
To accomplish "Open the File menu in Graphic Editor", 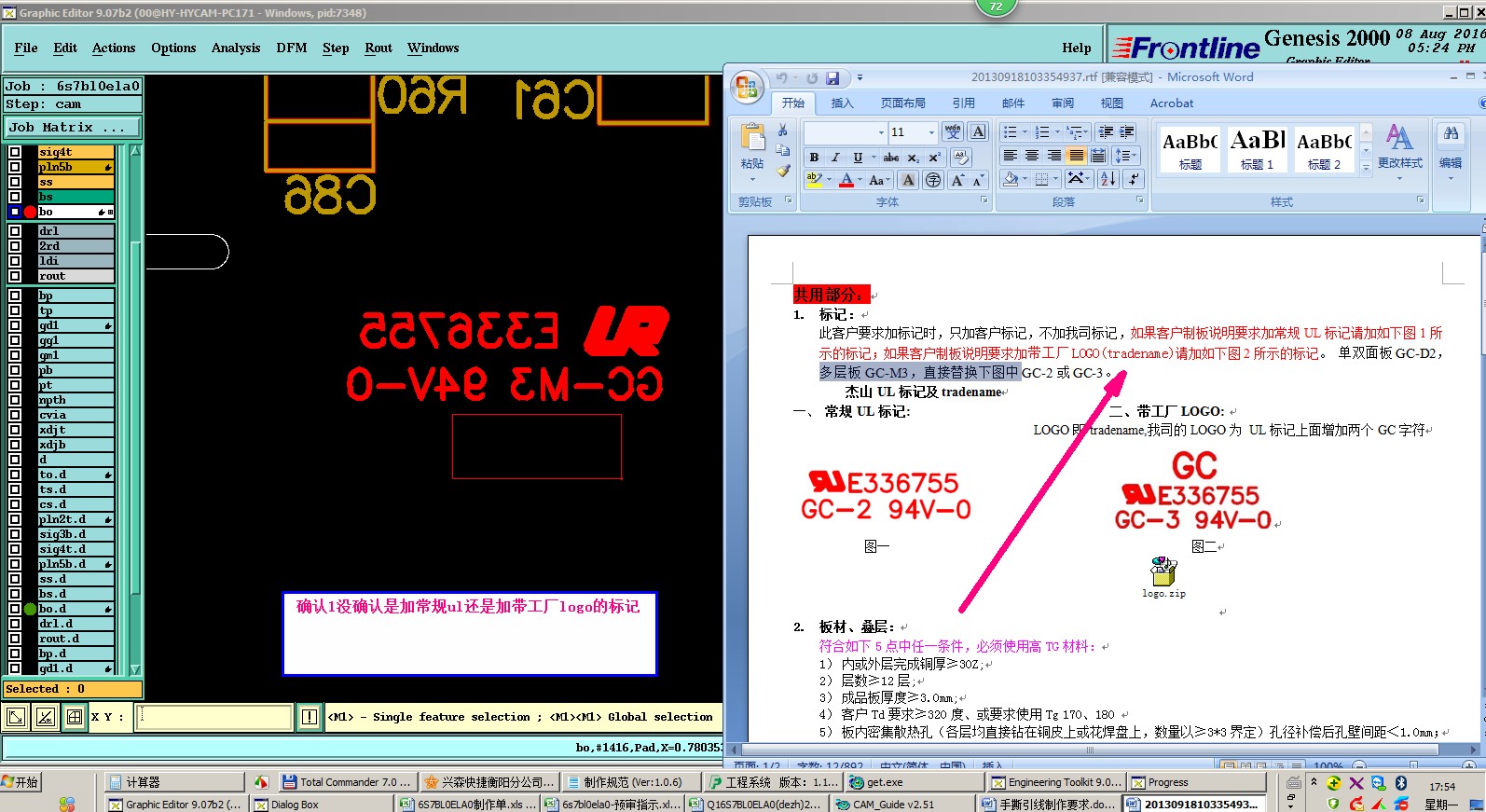I will 26,48.
